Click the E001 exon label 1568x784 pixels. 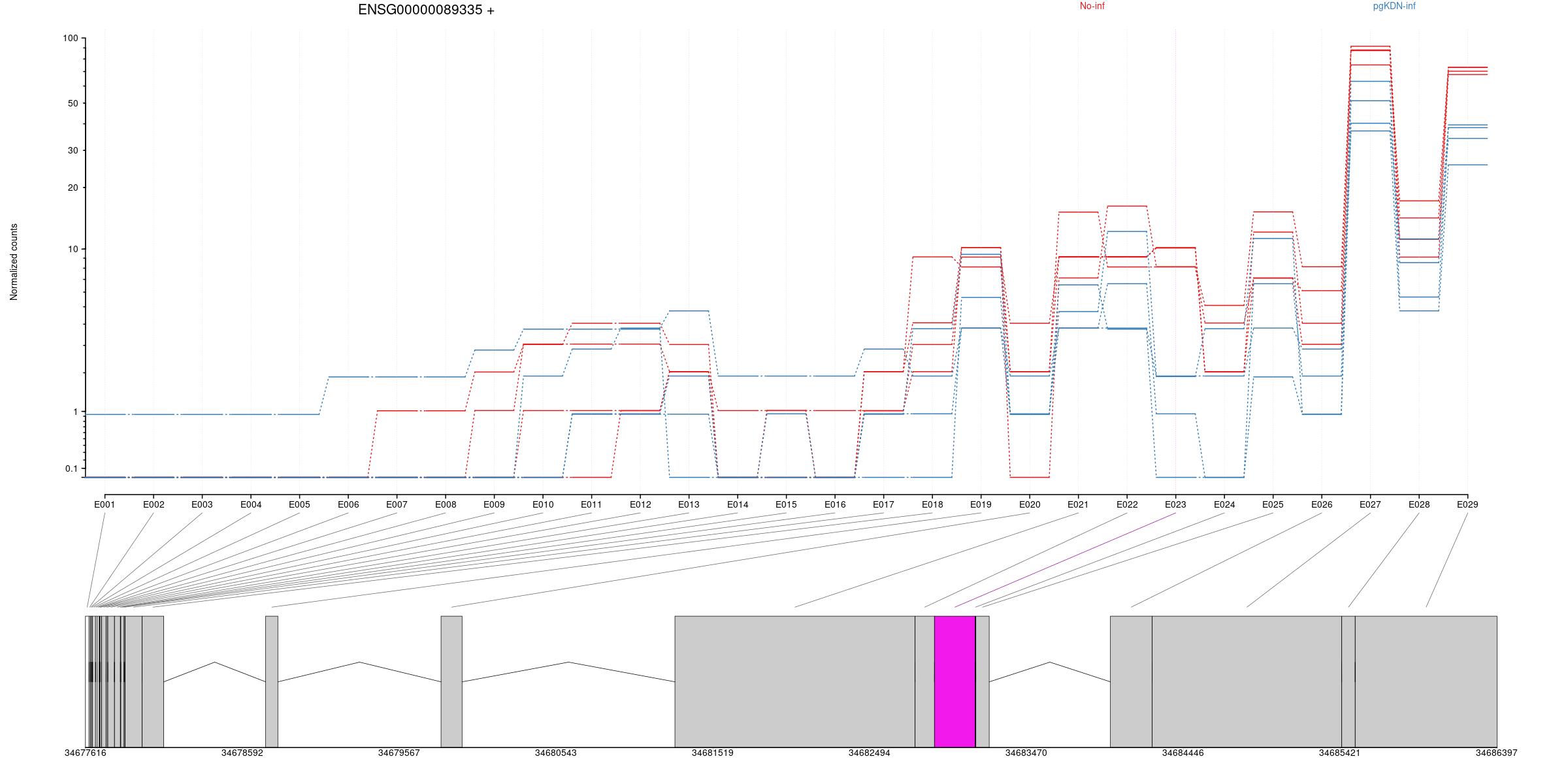(105, 504)
